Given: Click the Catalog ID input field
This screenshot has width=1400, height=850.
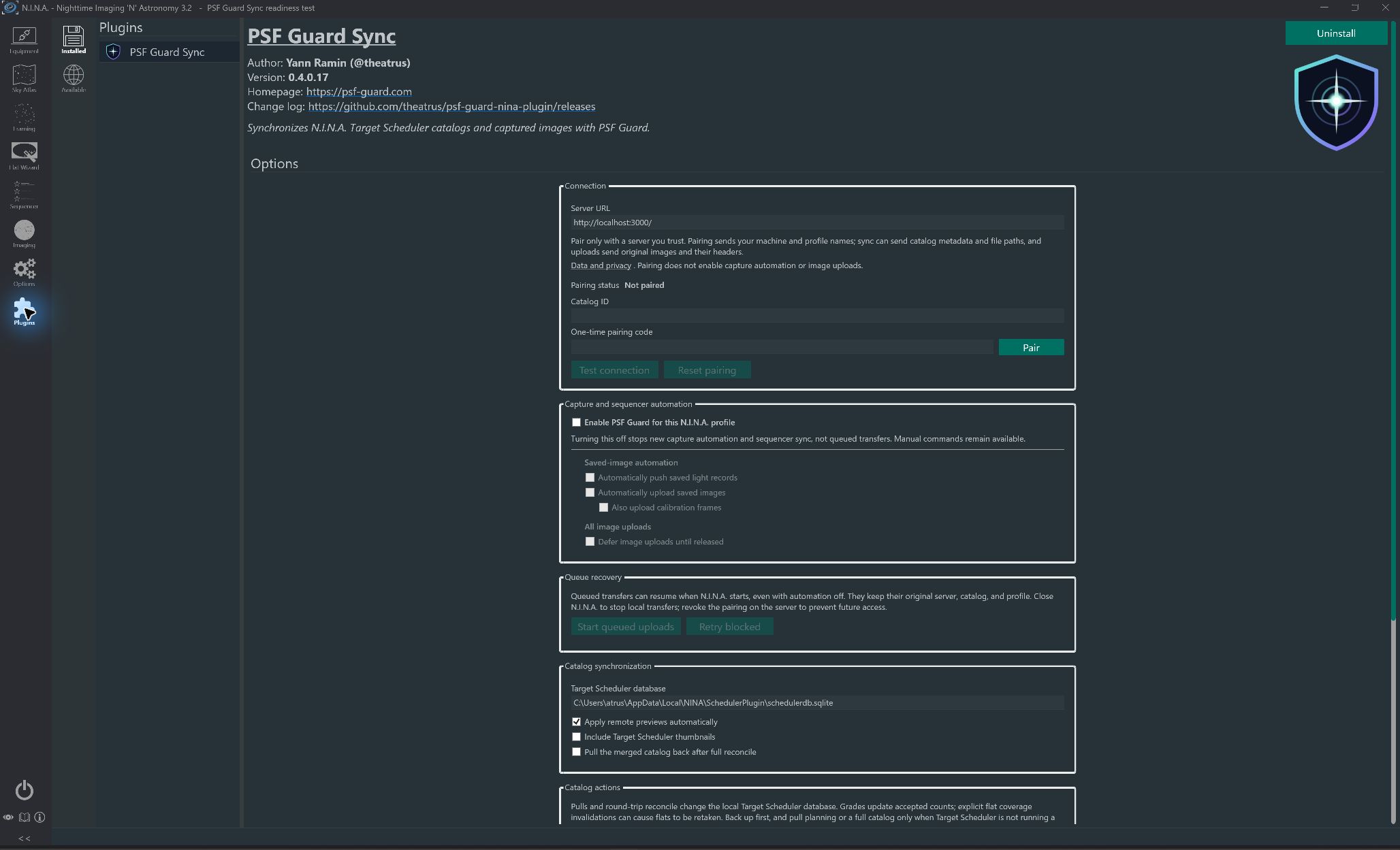Looking at the screenshot, I should [x=817, y=316].
